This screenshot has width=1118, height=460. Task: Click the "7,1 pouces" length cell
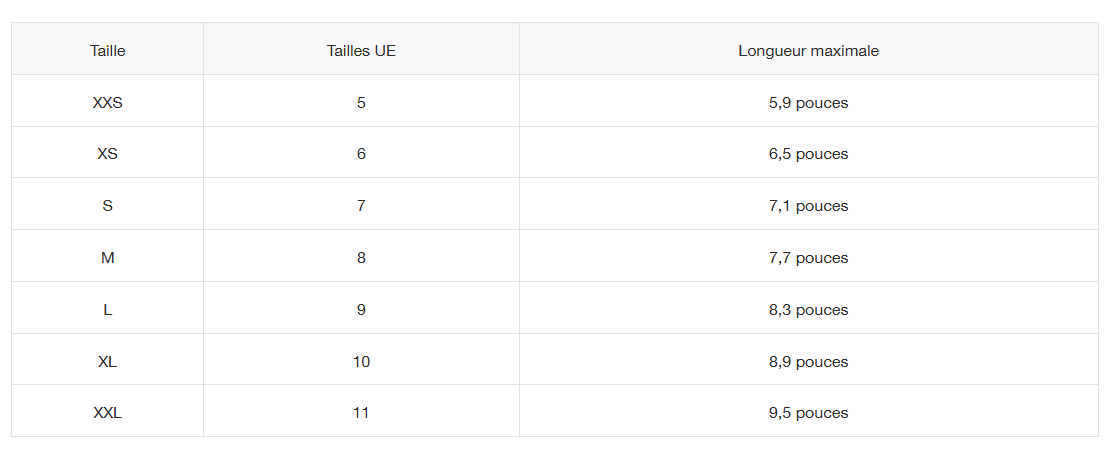[x=808, y=206]
